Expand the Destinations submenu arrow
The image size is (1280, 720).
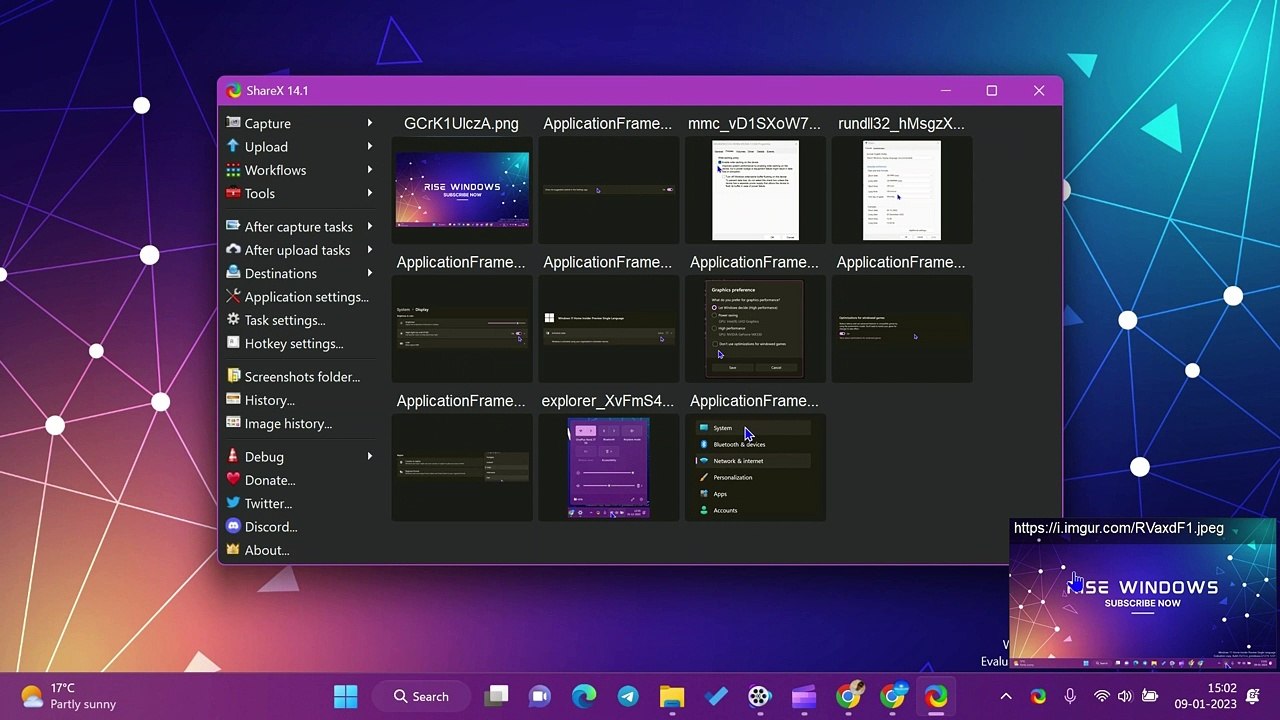click(x=370, y=273)
